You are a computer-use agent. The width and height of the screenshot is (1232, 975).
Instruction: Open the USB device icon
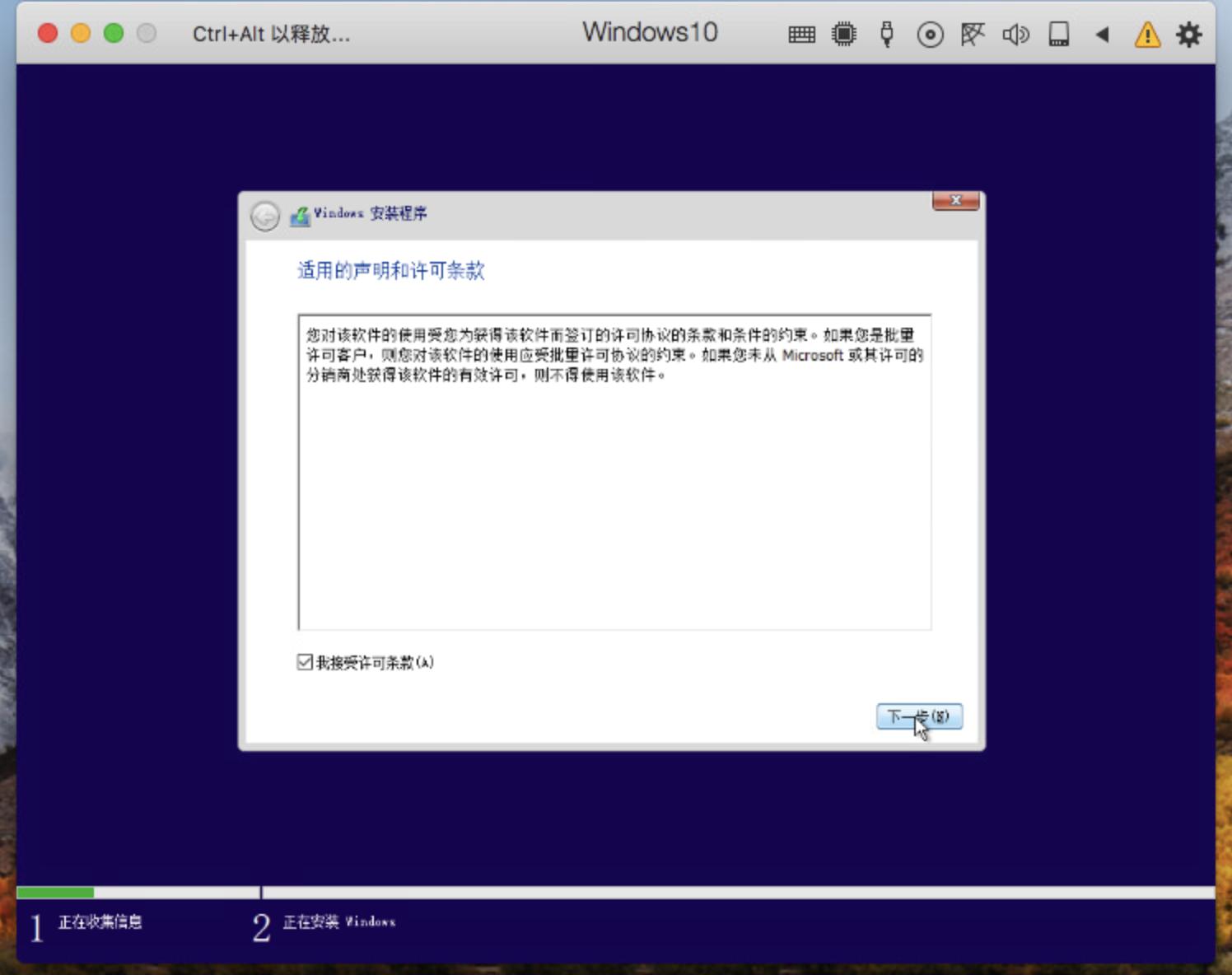887,34
